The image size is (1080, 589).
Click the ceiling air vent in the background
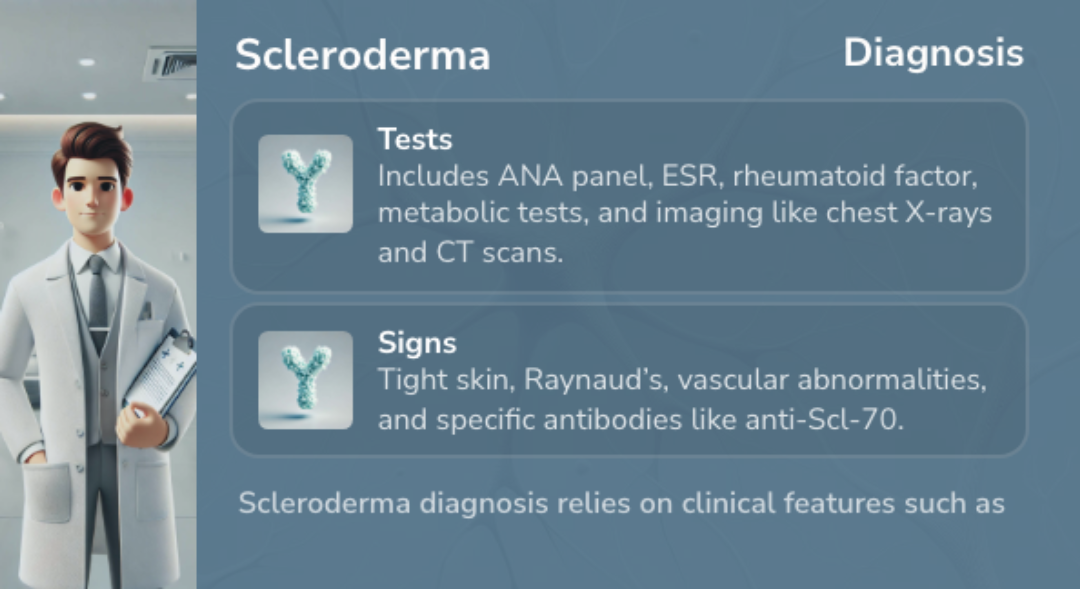point(170,64)
